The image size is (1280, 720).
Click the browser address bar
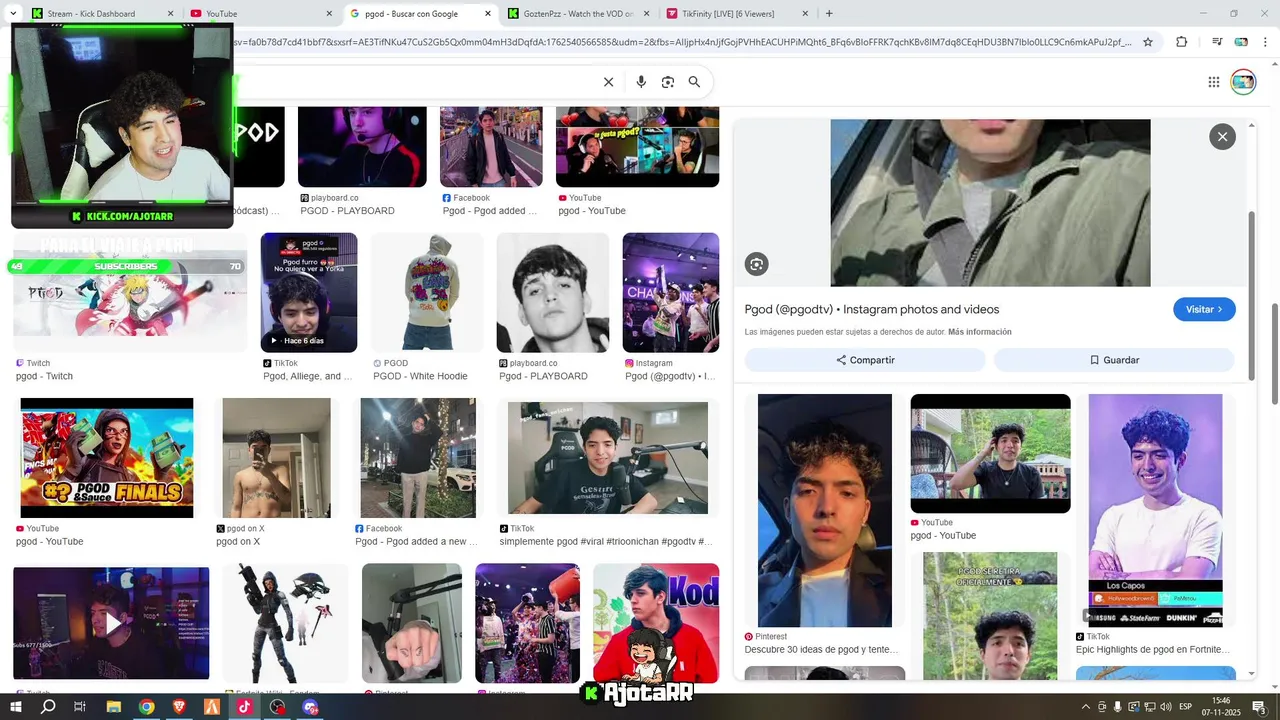pyautogui.click(x=680, y=42)
